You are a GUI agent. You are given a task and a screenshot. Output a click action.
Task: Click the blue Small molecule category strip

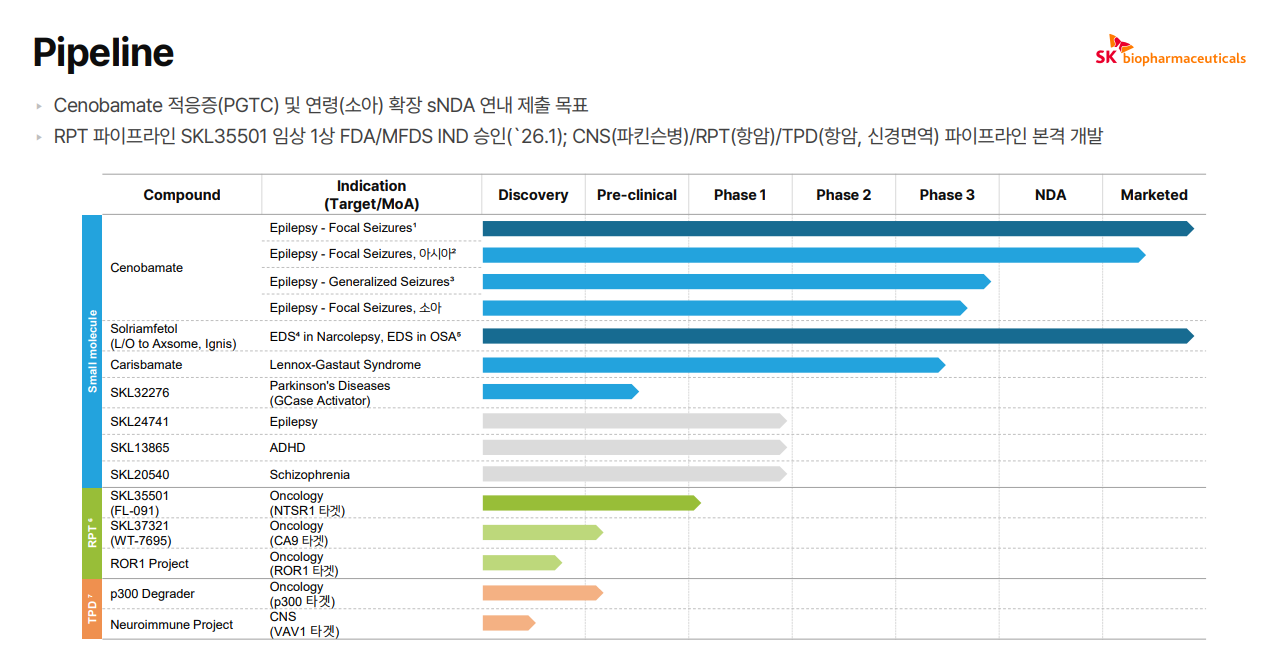coord(92,350)
